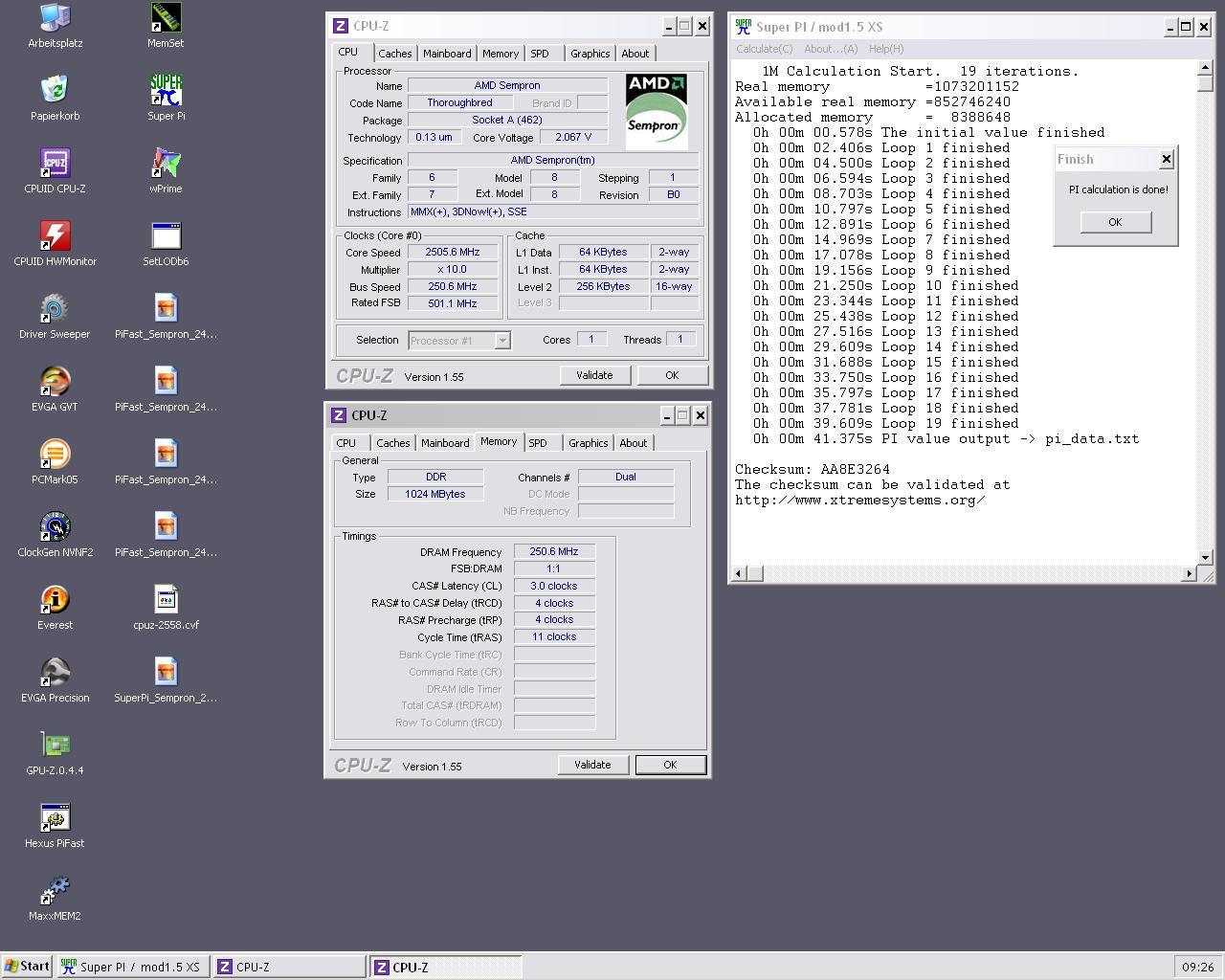Screen dimensions: 1225x980
Task: Select the CPUID HWMonitor desktop icon
Action: point(55,244)
